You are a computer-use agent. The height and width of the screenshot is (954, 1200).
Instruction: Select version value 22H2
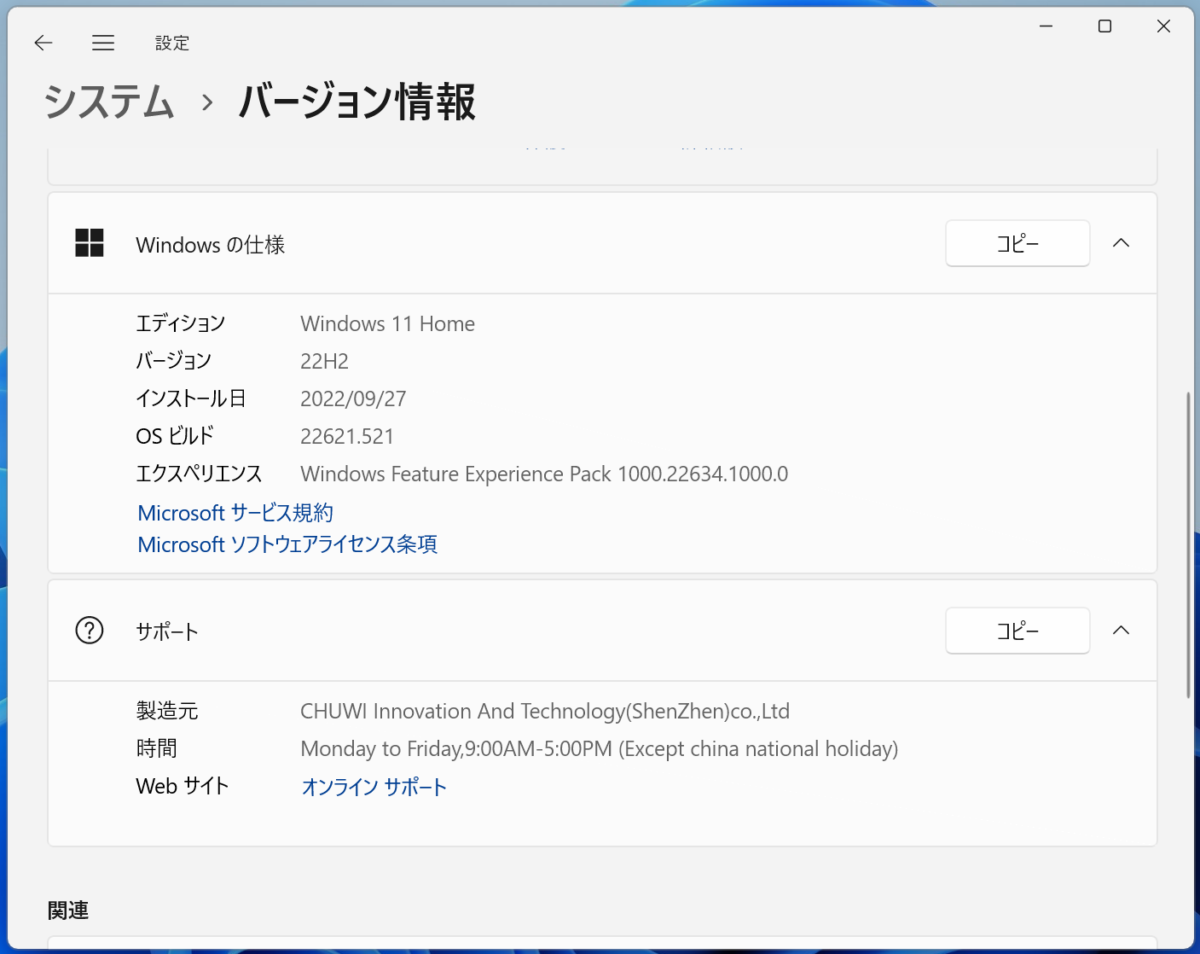coord(324,361)
